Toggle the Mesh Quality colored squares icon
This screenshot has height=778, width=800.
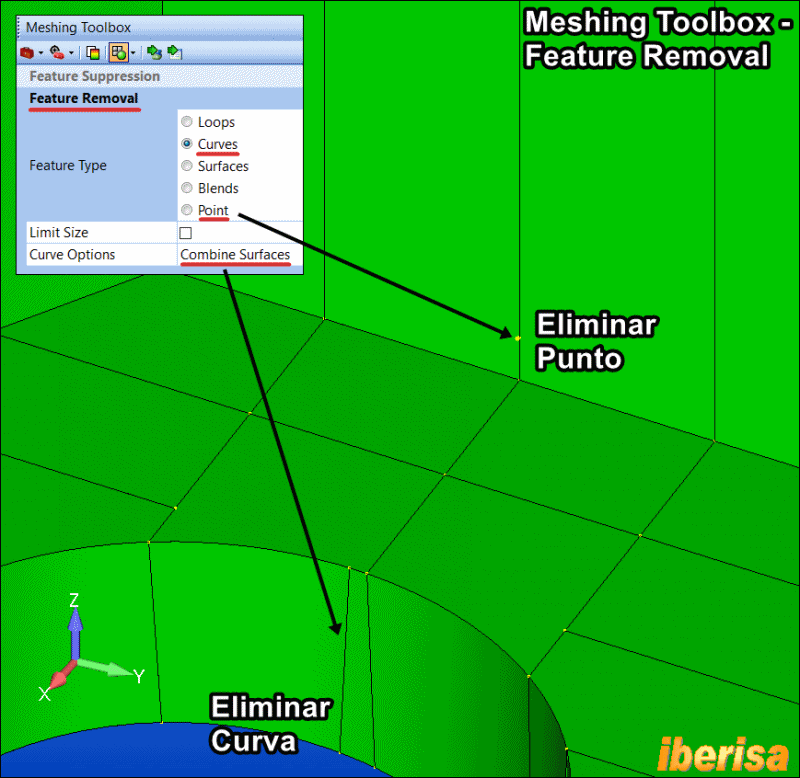(x=93, y=53)
